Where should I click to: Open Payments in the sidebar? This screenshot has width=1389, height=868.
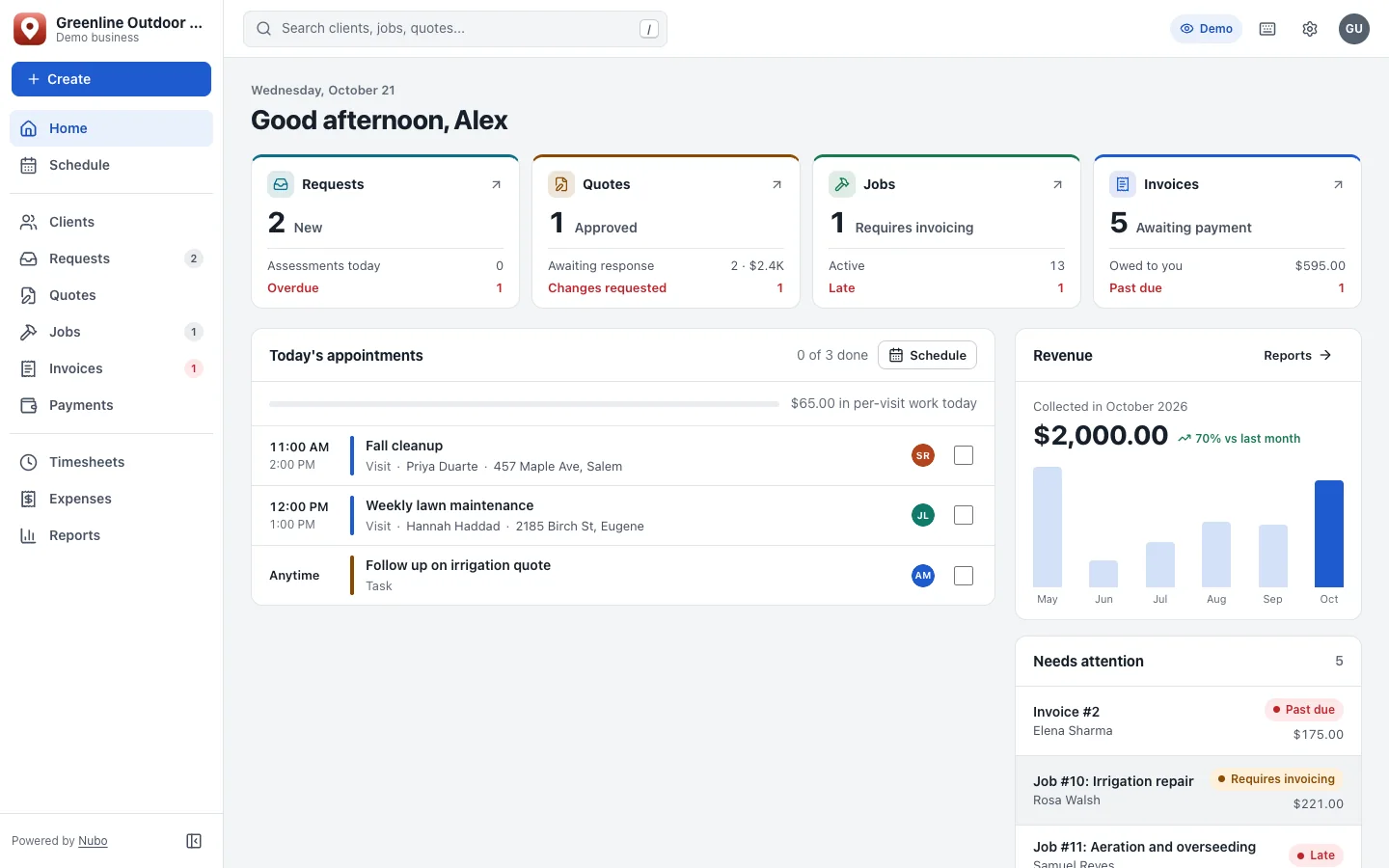tap(111, 405)
